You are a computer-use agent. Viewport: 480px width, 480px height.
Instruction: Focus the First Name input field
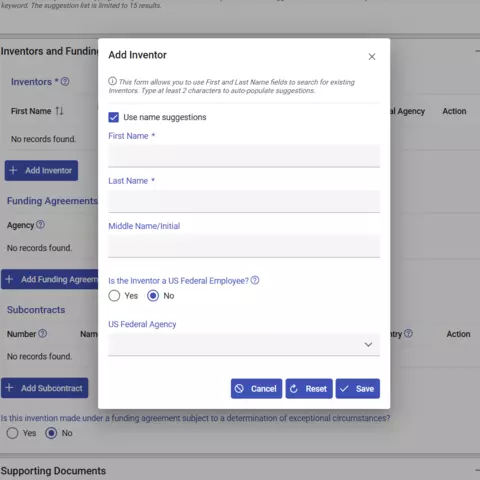click(x=244, y=156)
